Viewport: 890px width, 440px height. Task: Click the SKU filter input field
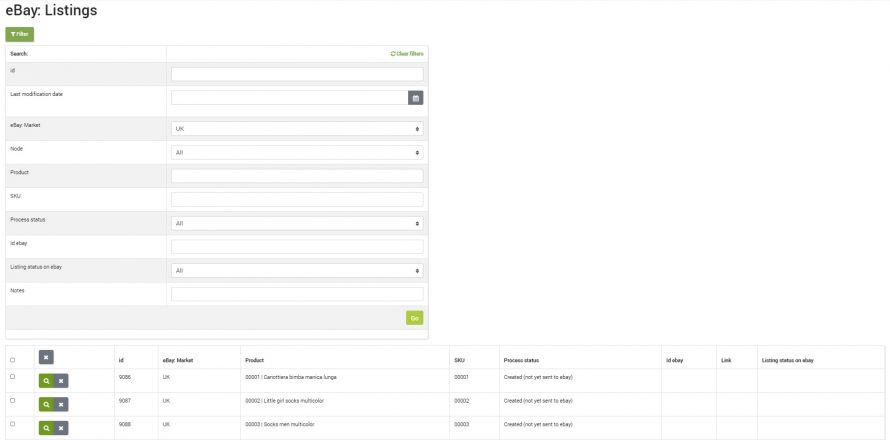pyautogui.click(x=297, y=200)
